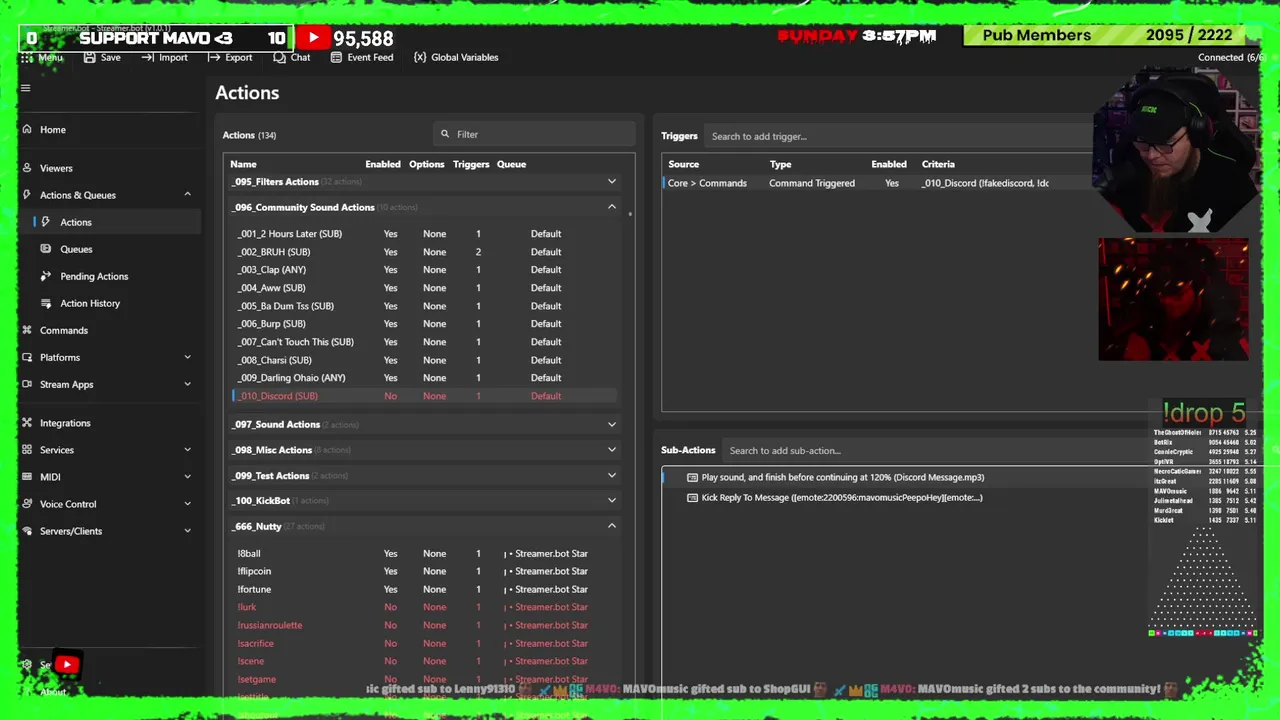This screenshot has width=1280, height=720.
Task: Click the Commands sidebar icon
Action: click(27, 330)
